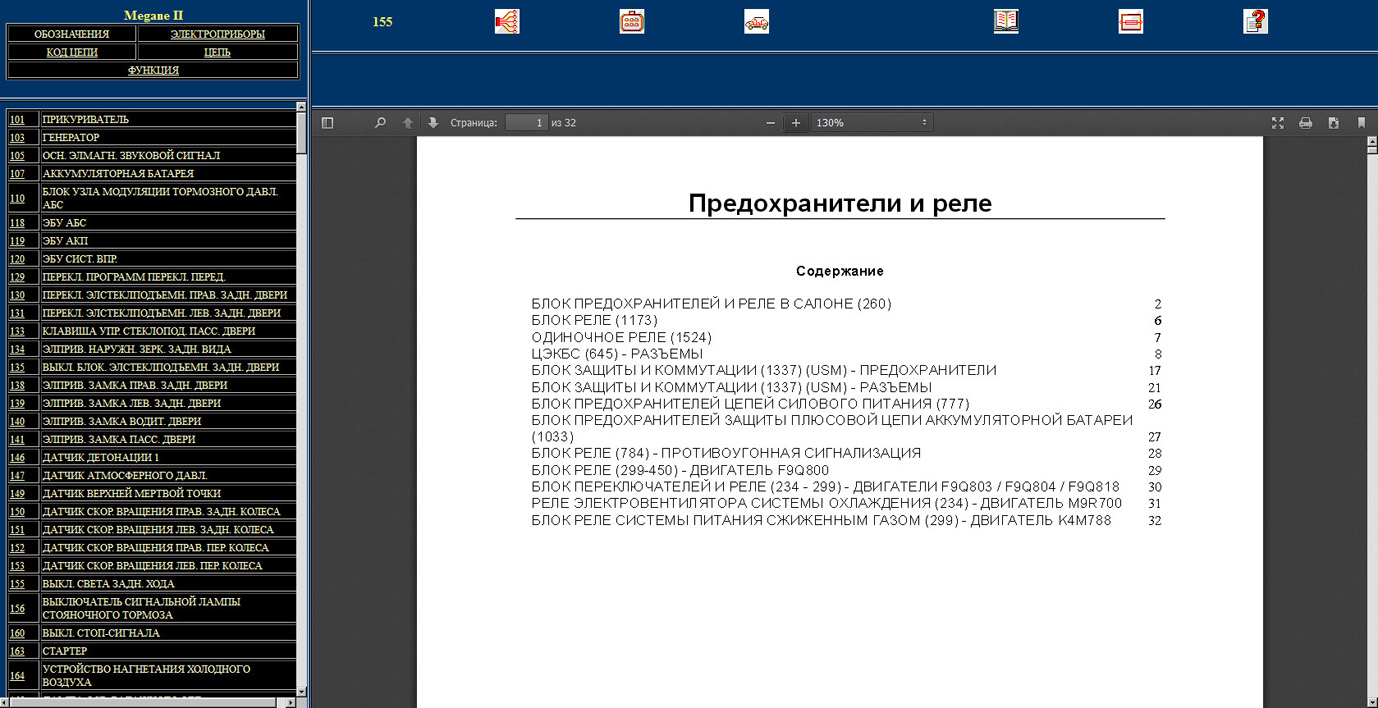Open the help question mark icon

(x=1255, y=21)
